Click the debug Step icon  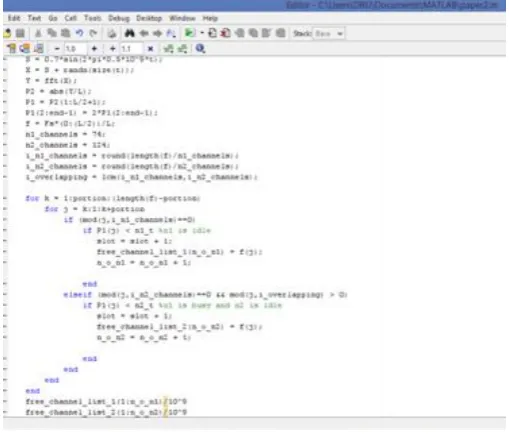point(239,33)
